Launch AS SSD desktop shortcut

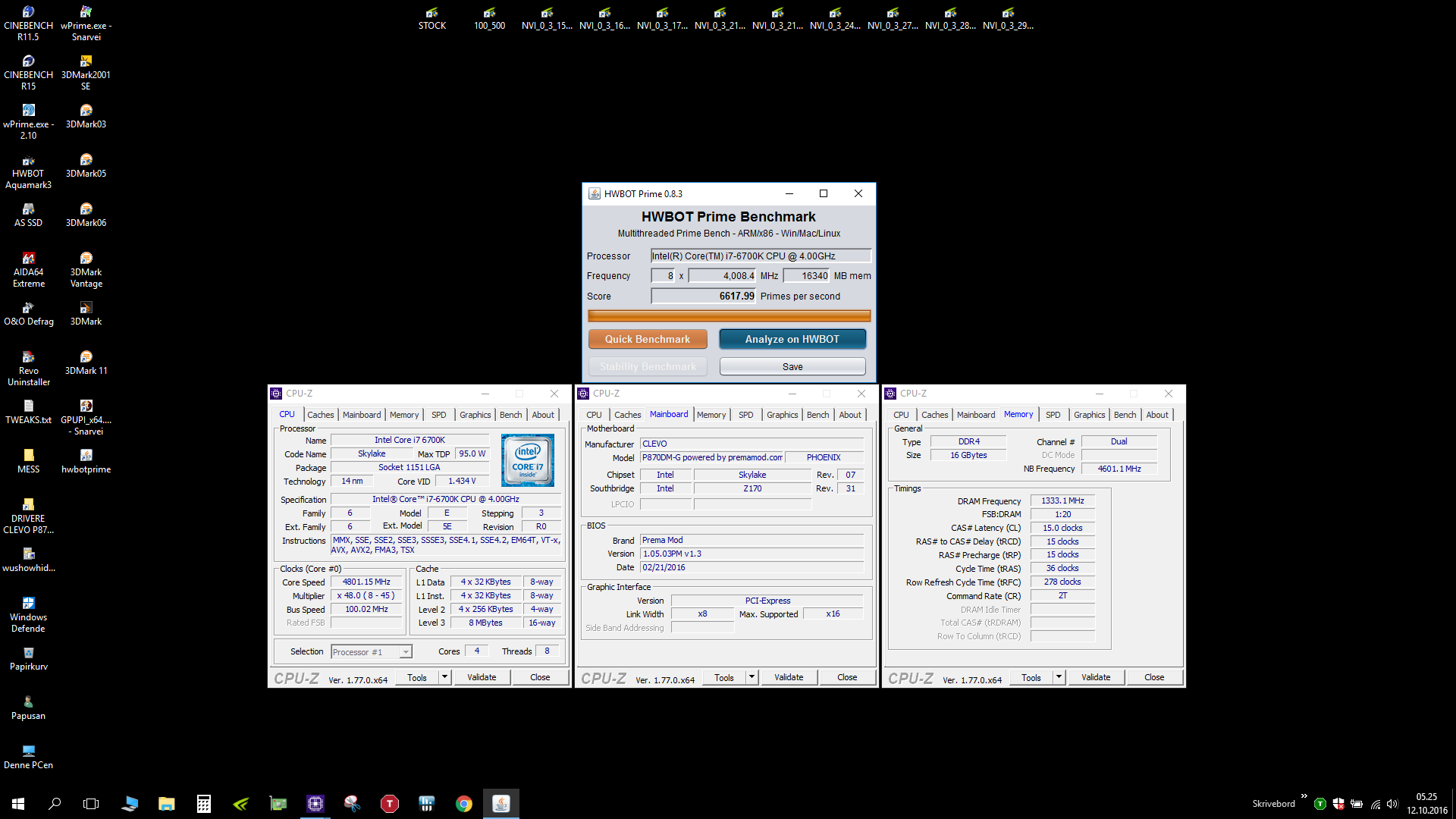[28, 215]
